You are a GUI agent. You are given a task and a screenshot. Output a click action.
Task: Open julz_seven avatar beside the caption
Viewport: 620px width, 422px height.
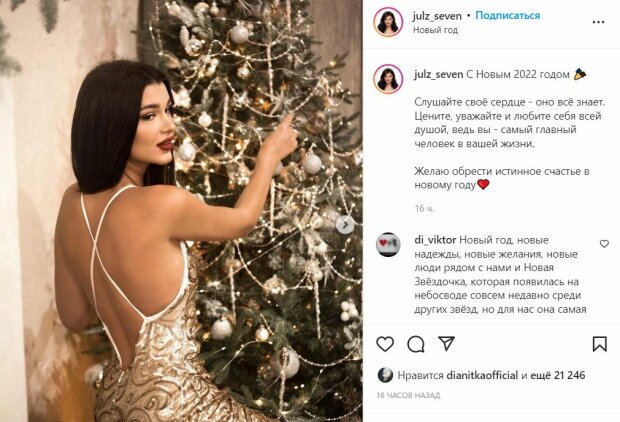[x=388, y=79]
